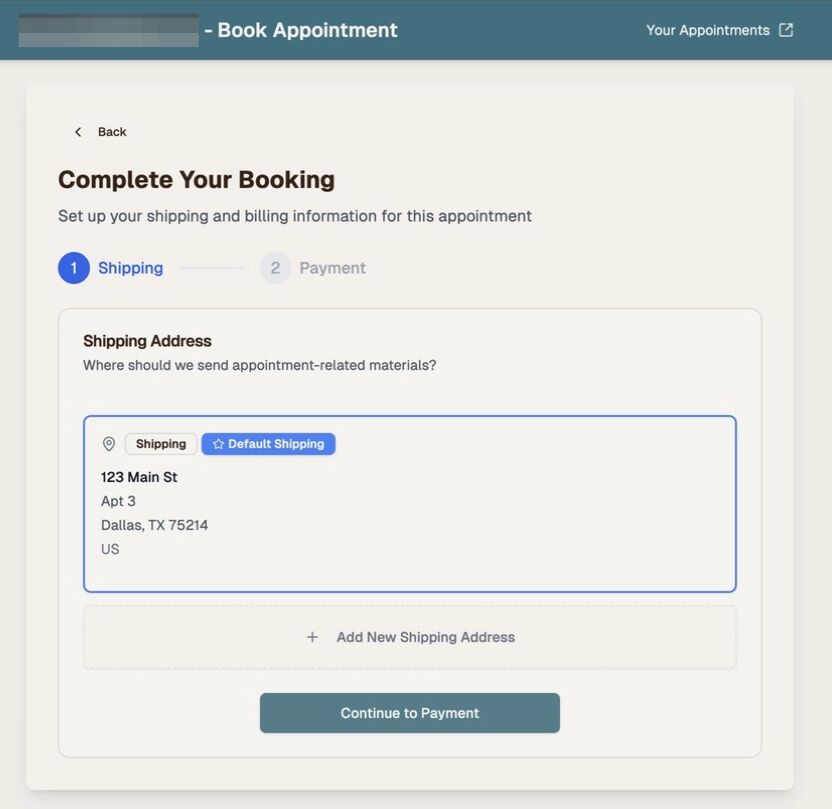Click the grey step 2 circle
The height and width of the screenshot is (809, 832).
pos(275,268)
